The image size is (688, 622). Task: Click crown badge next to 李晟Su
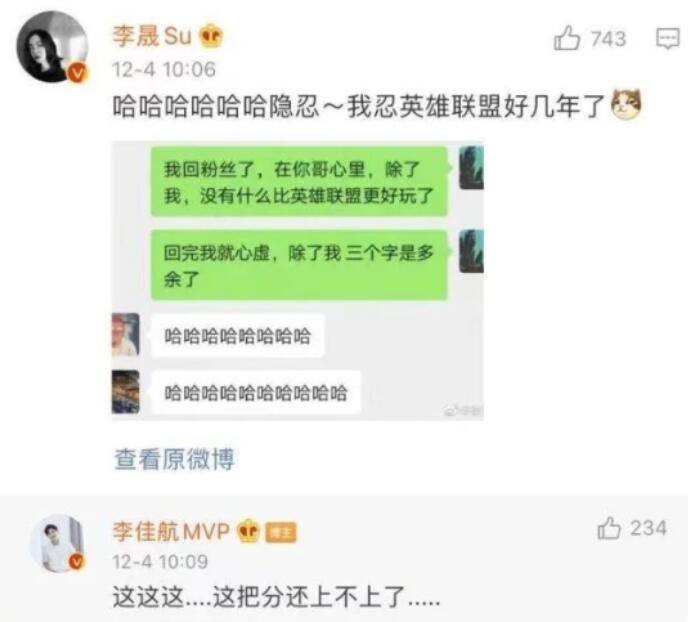click(211, 36)
